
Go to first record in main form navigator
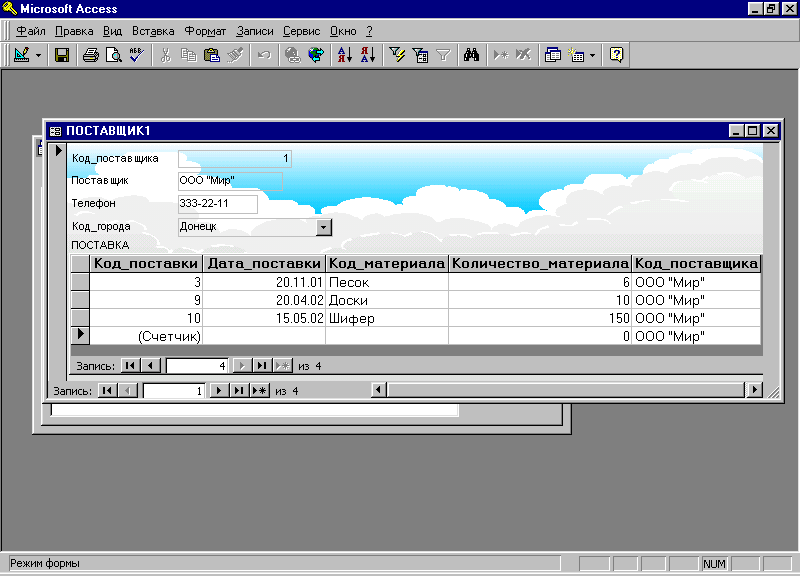[x=107, y=391]
